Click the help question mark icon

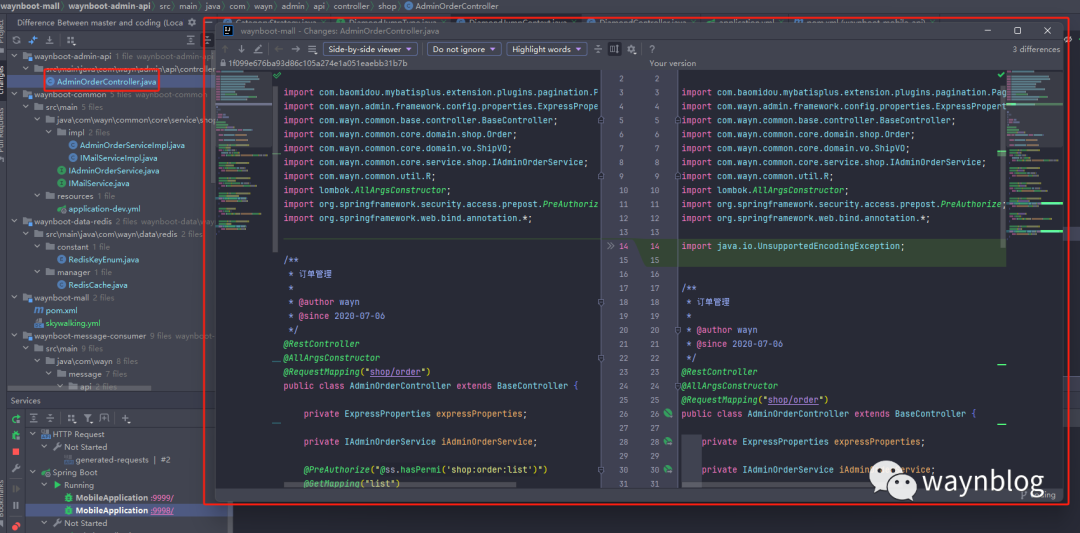pos(652,49)
